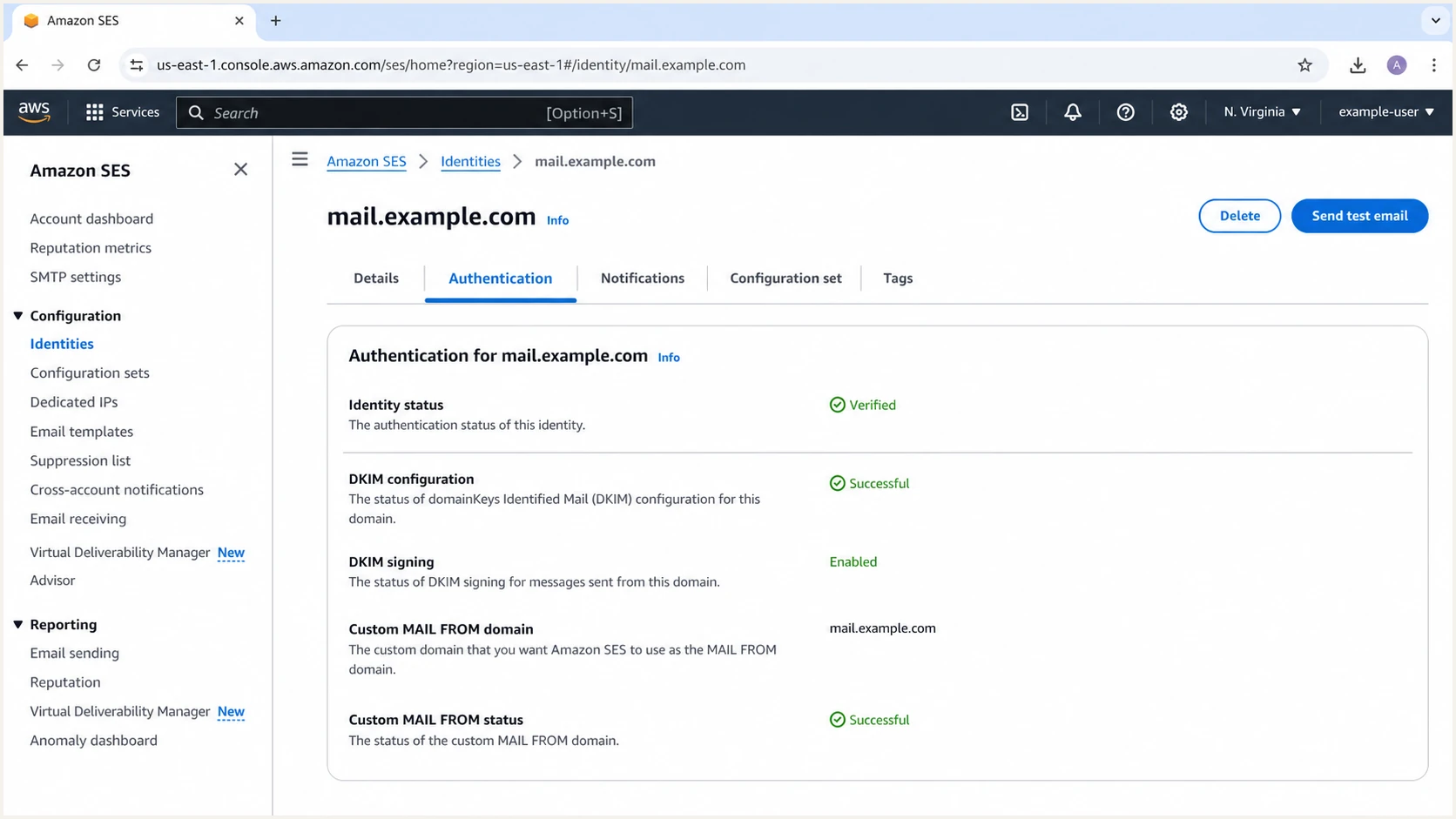This screenshot has width=1456, height=819.
Task: Open the example-user account dropdown
Action: point(1386,112)
